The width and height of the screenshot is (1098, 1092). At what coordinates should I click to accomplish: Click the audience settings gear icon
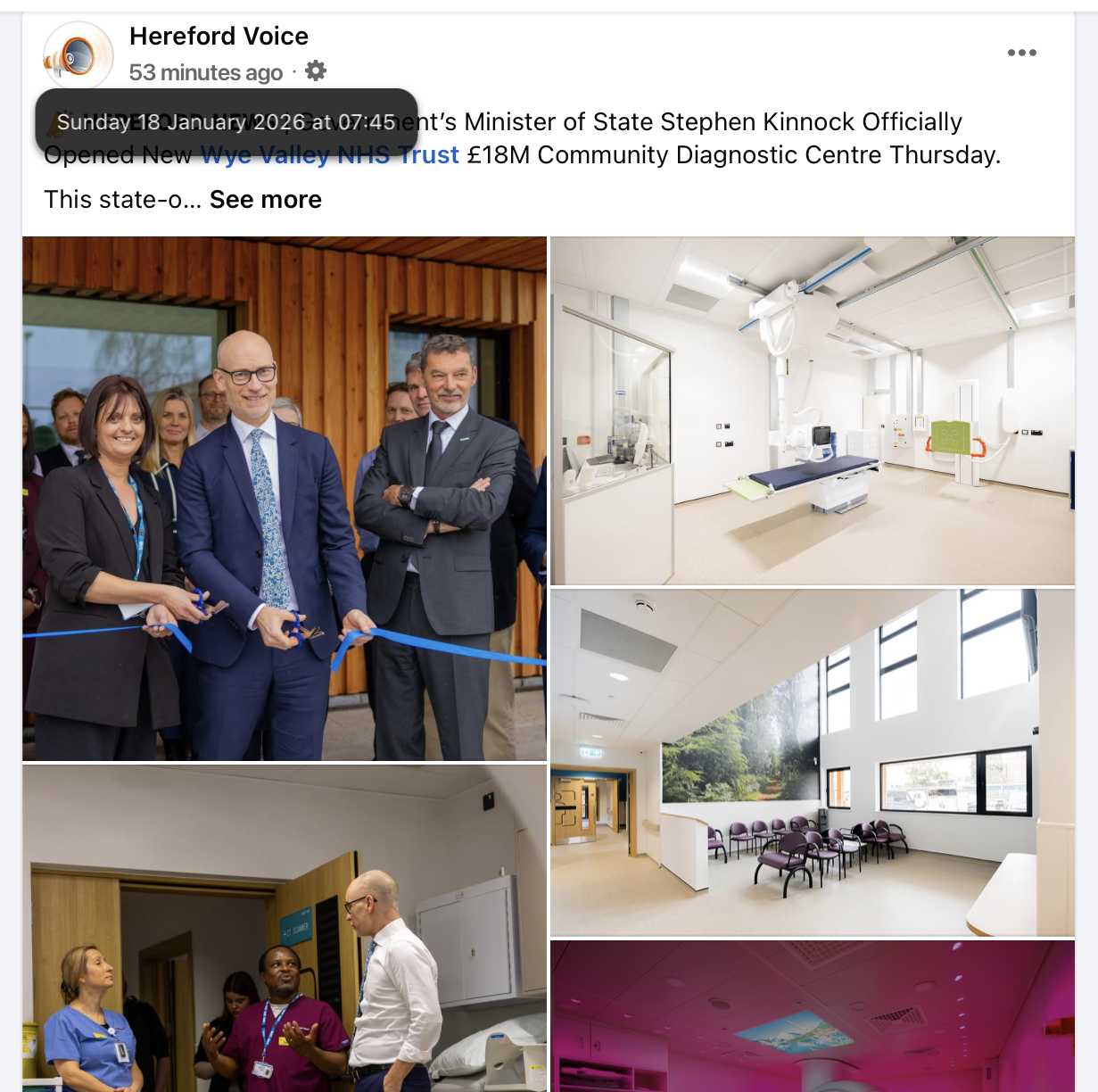click(316, 71)
